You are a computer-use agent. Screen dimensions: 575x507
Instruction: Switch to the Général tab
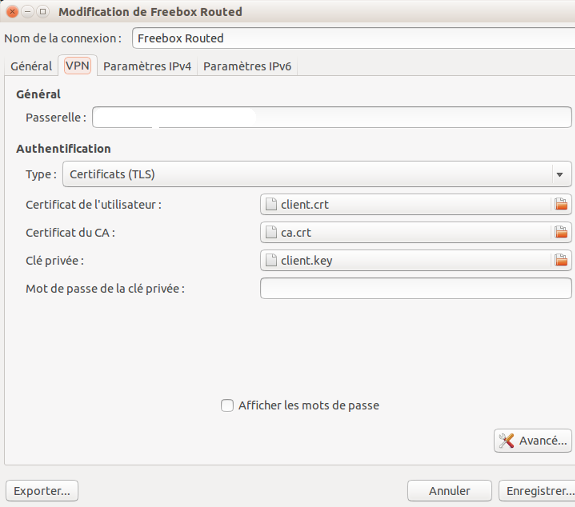coord(31,66)
